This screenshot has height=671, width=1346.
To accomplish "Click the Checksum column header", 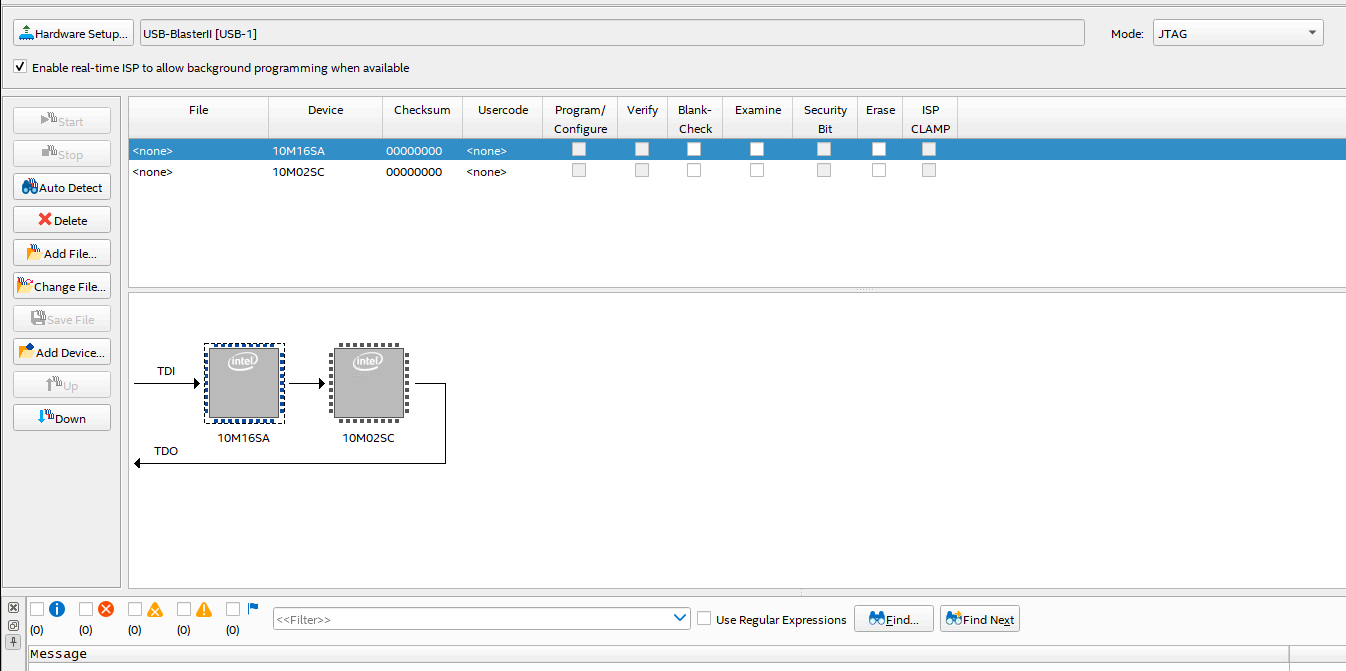I will coord(422,118).
